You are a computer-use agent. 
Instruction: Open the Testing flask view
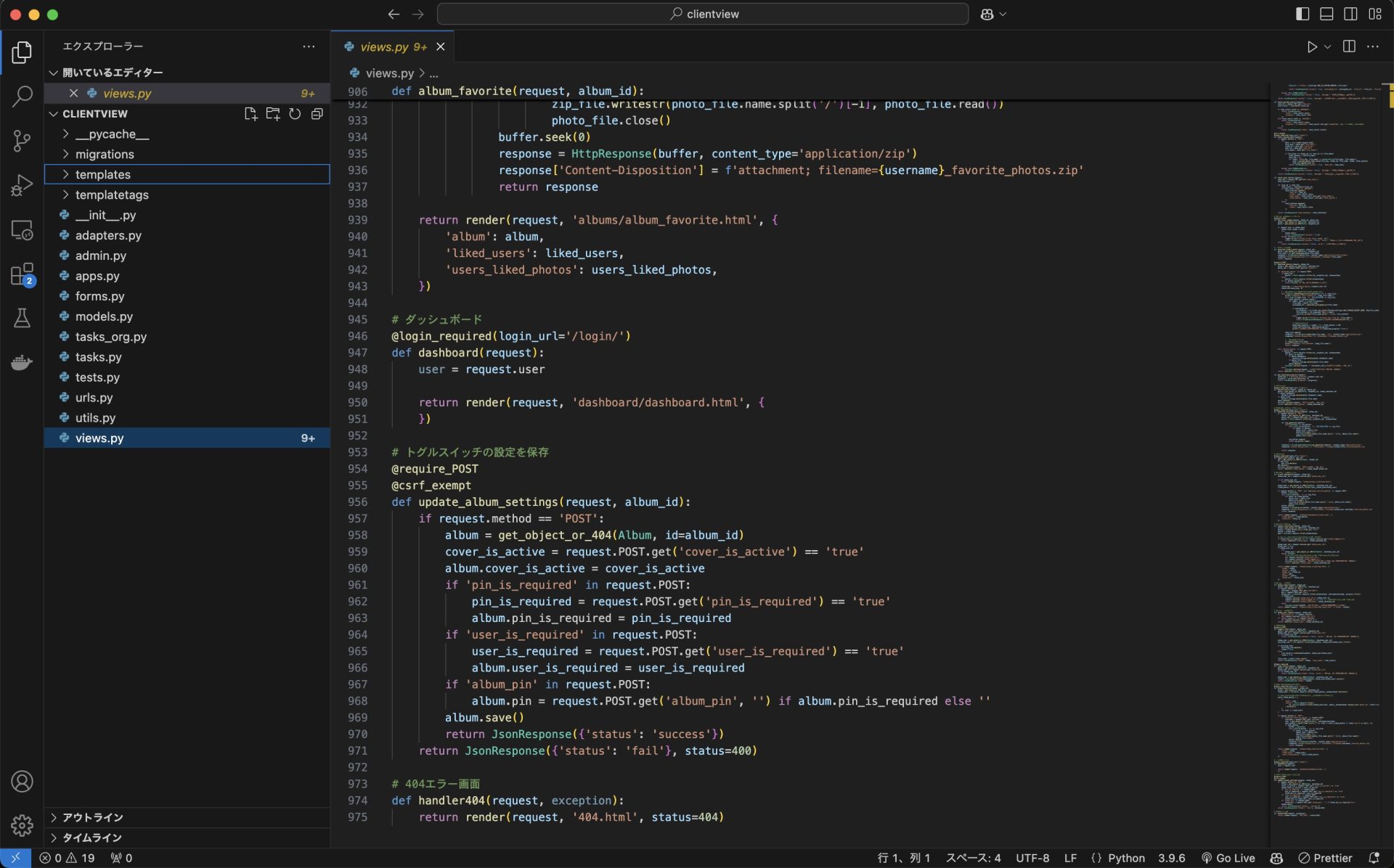pos(22,318)
